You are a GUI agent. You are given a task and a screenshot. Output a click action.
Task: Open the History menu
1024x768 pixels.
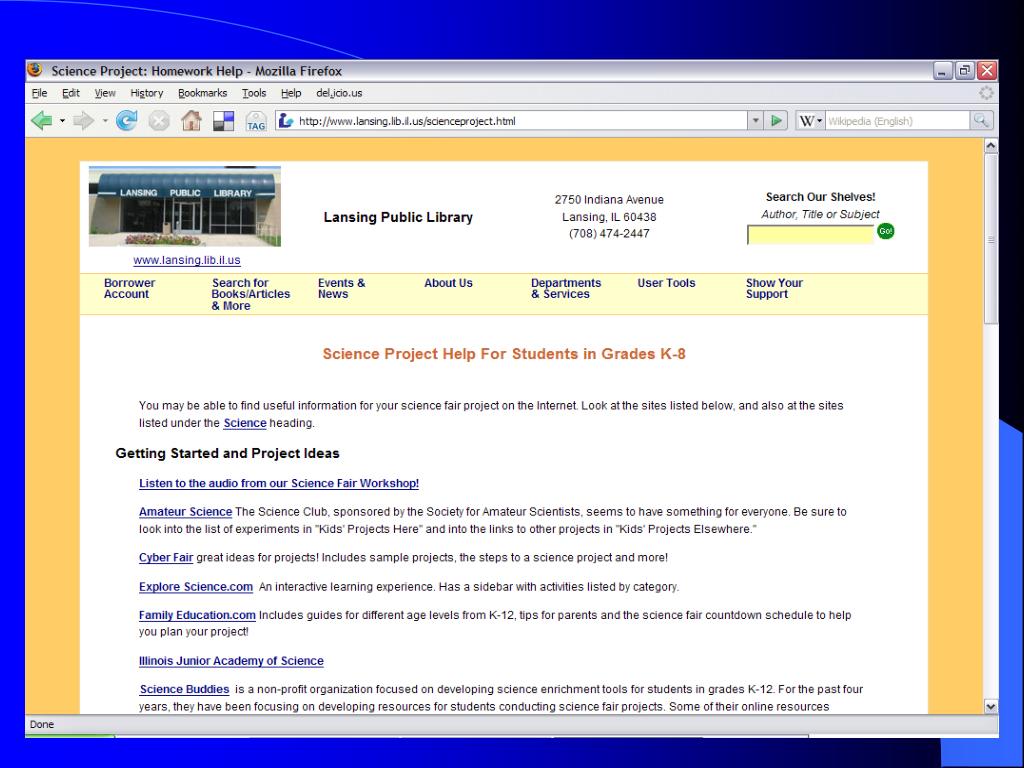coord(146,93)
